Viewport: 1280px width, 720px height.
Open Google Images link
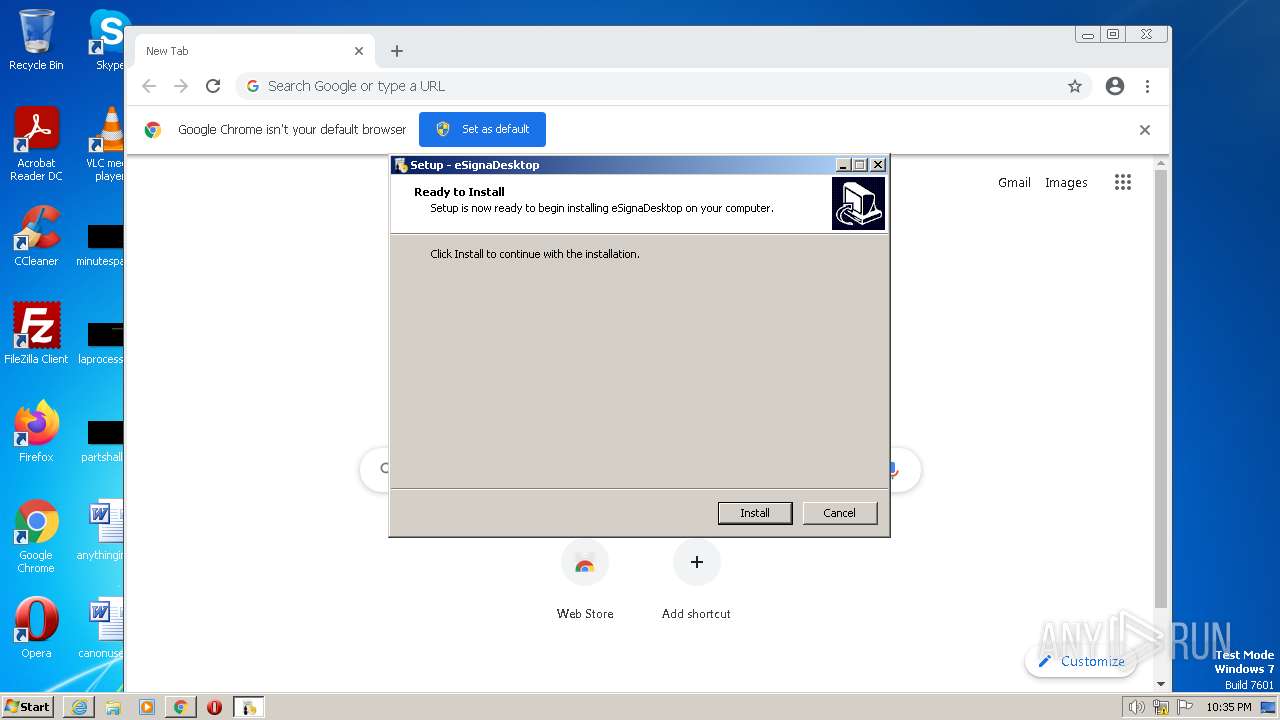[1066, 182]
